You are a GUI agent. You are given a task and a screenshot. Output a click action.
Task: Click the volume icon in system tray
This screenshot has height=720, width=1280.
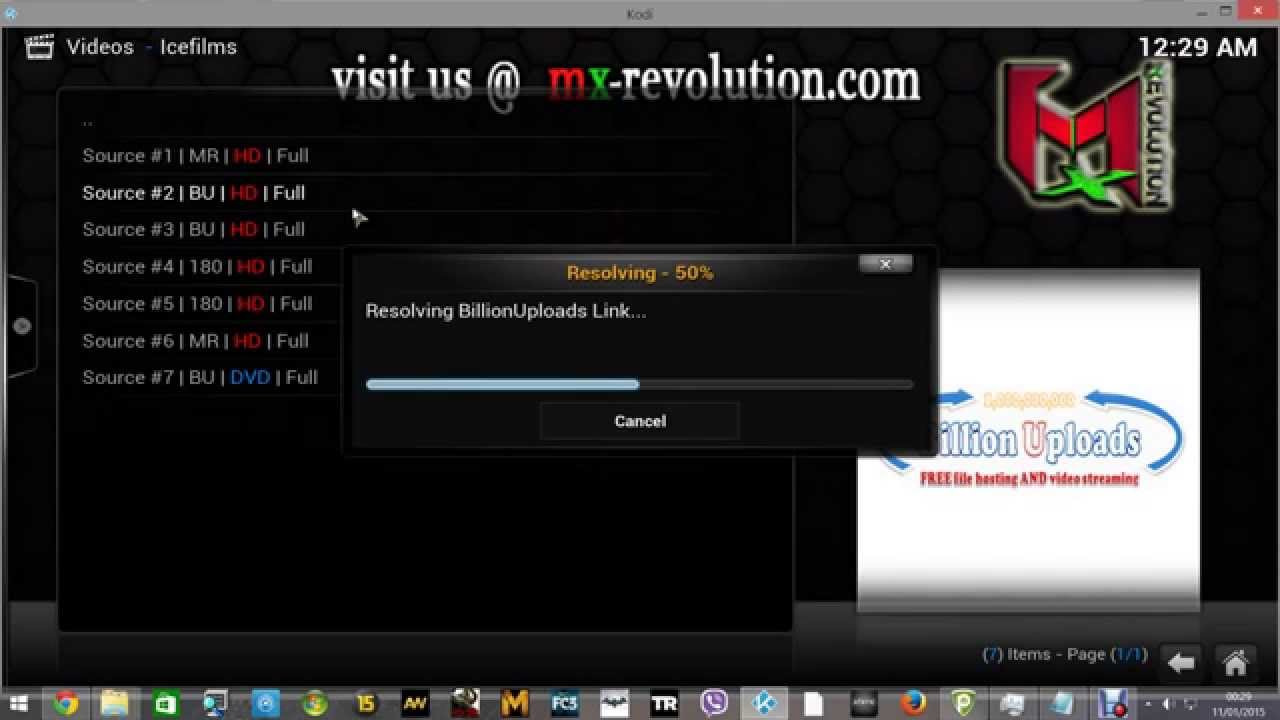point(1166,703)
